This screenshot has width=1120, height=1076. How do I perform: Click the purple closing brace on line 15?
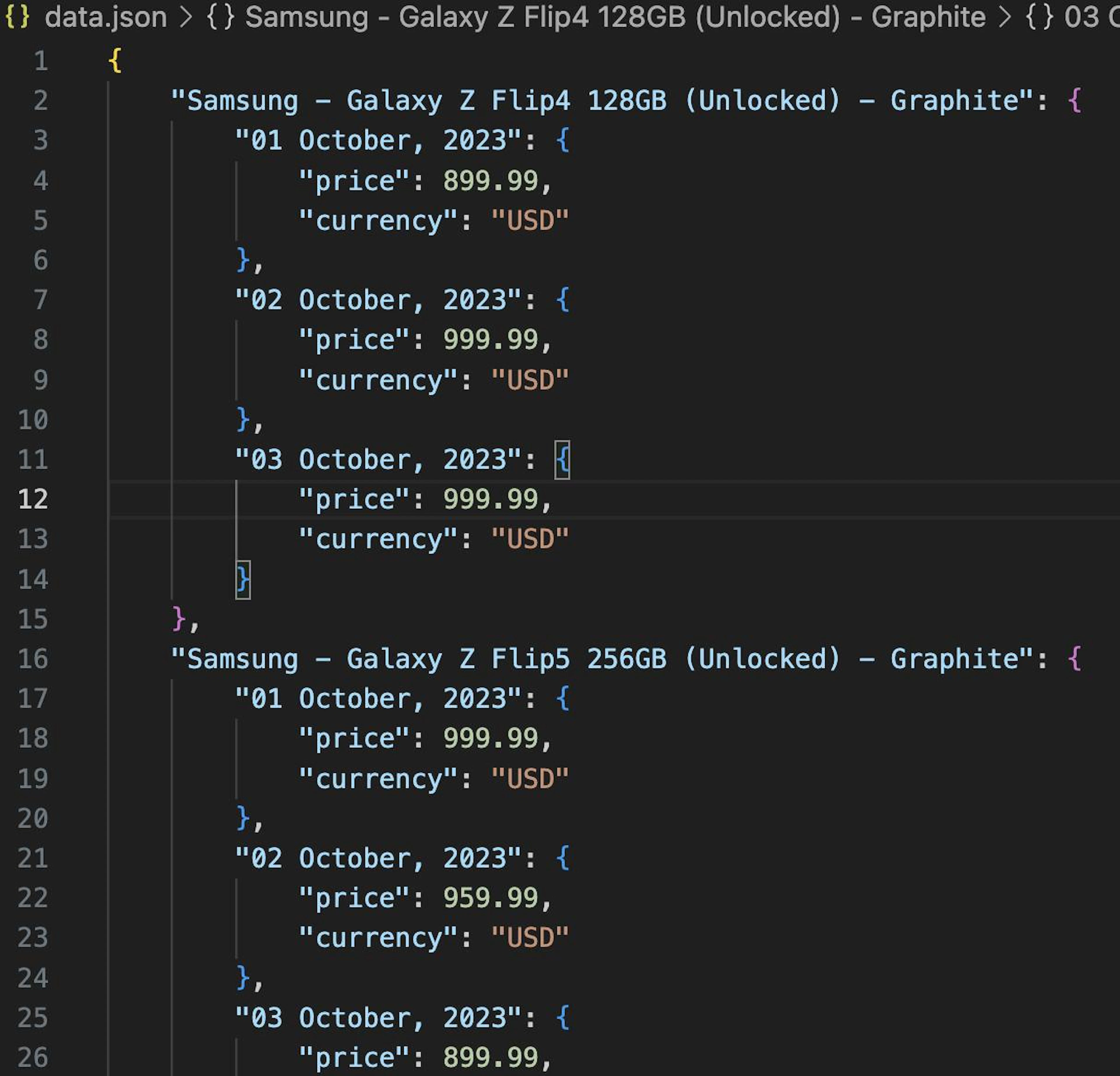pyautogui.click(x=179, y=619)
